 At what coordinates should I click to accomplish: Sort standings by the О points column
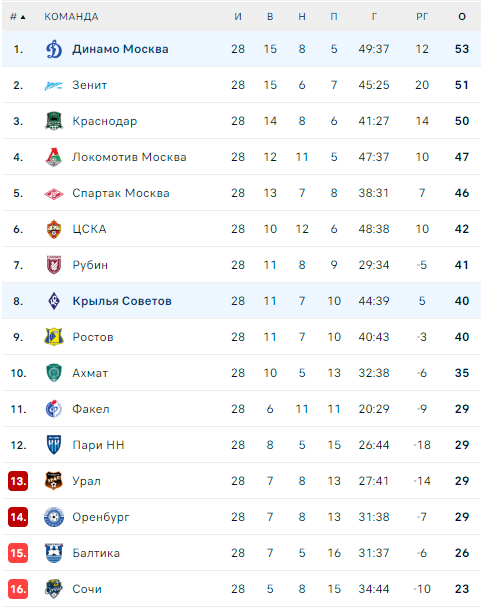[462, 17]
